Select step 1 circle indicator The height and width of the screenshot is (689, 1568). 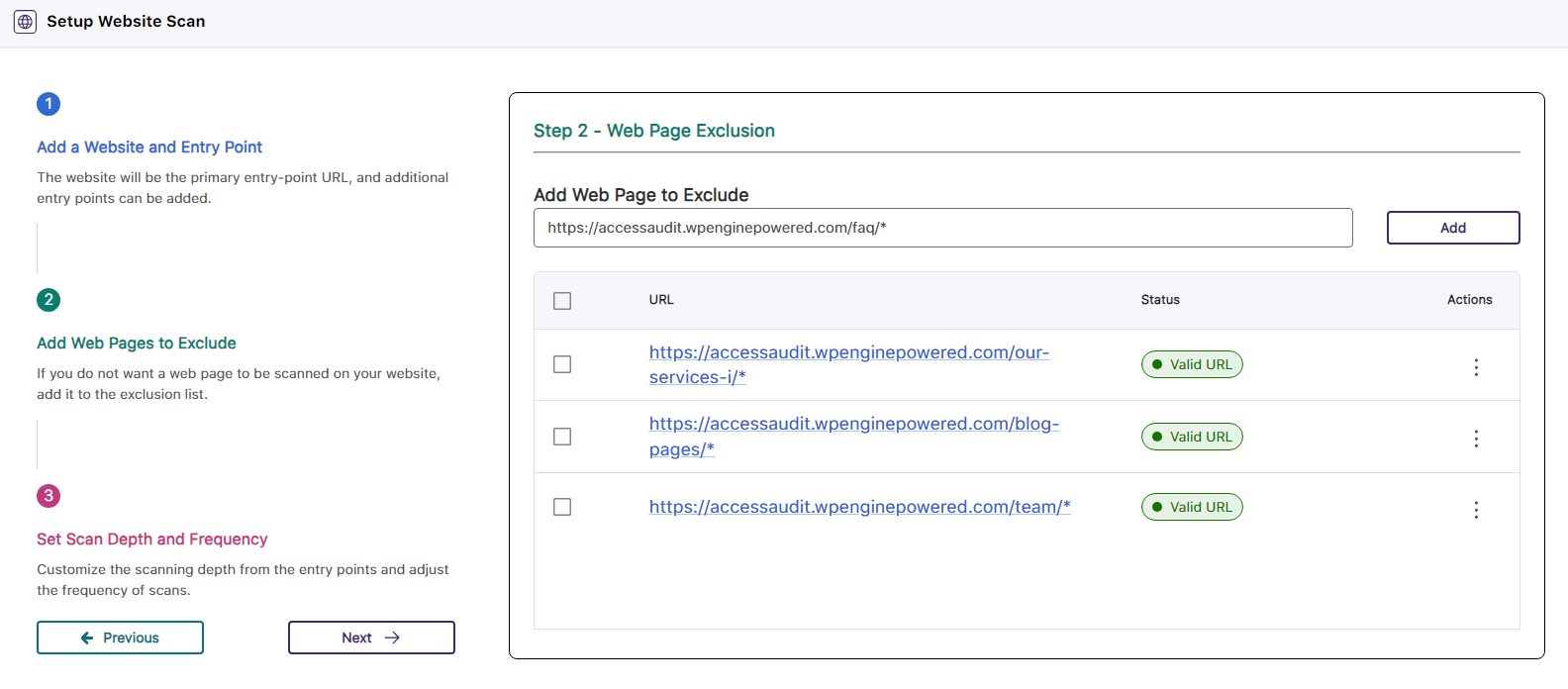[49, 104]
